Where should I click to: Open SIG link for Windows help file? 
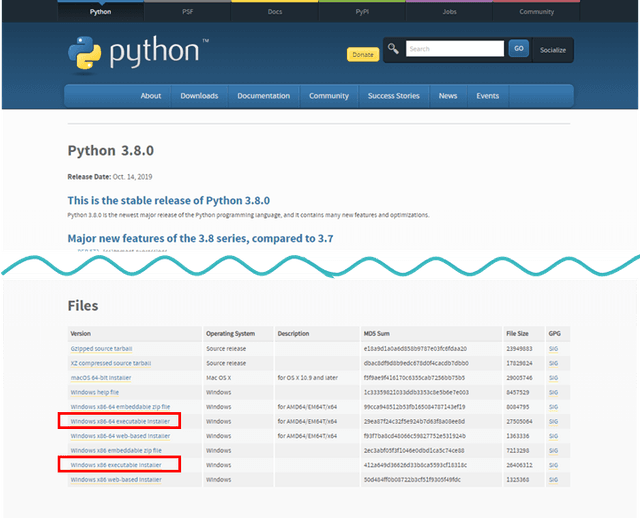[553, 392]
